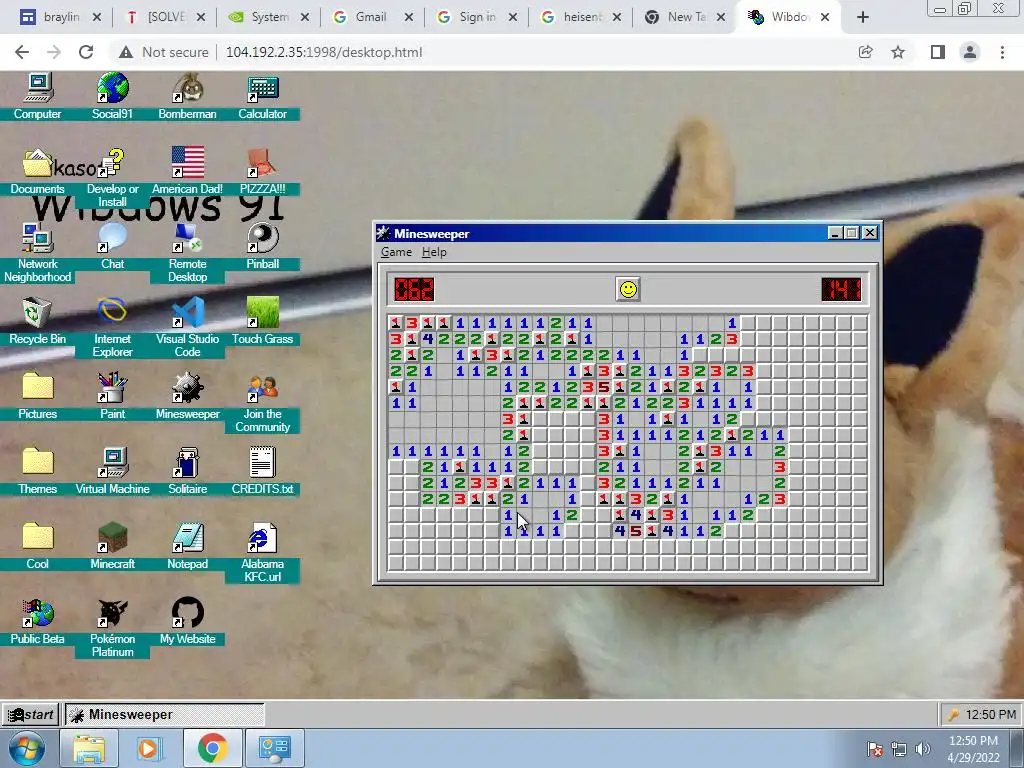Image resolution: width=1024 pixels, height=768 pixels.
Task: Open the Help menu in Minesweeper
Action: click(434, 252)
